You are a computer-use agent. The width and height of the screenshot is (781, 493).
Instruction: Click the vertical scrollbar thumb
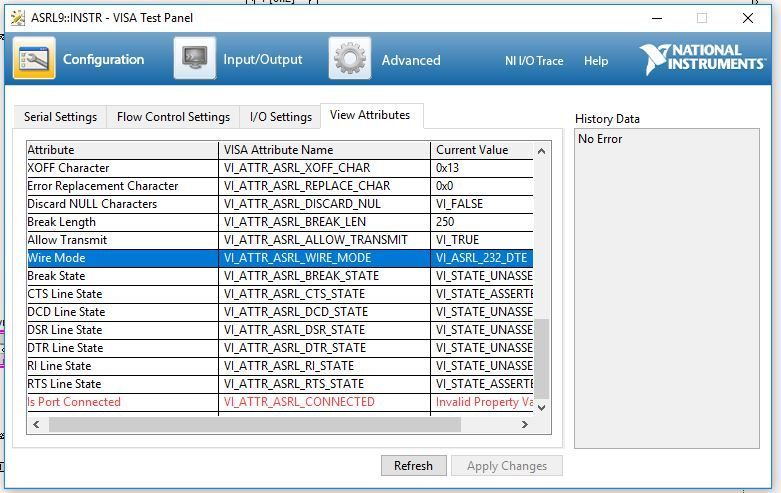[542, 359]
